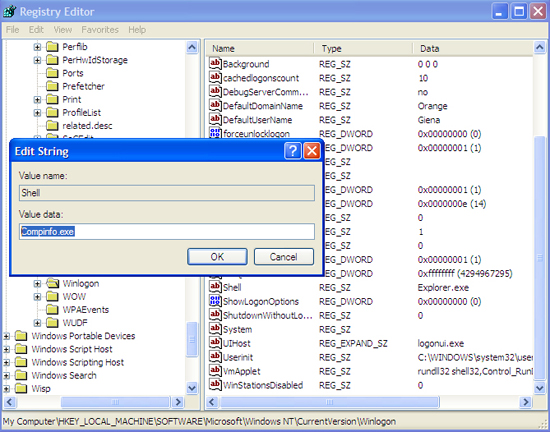Open the Help menu
550x432 pixels.
137,30
